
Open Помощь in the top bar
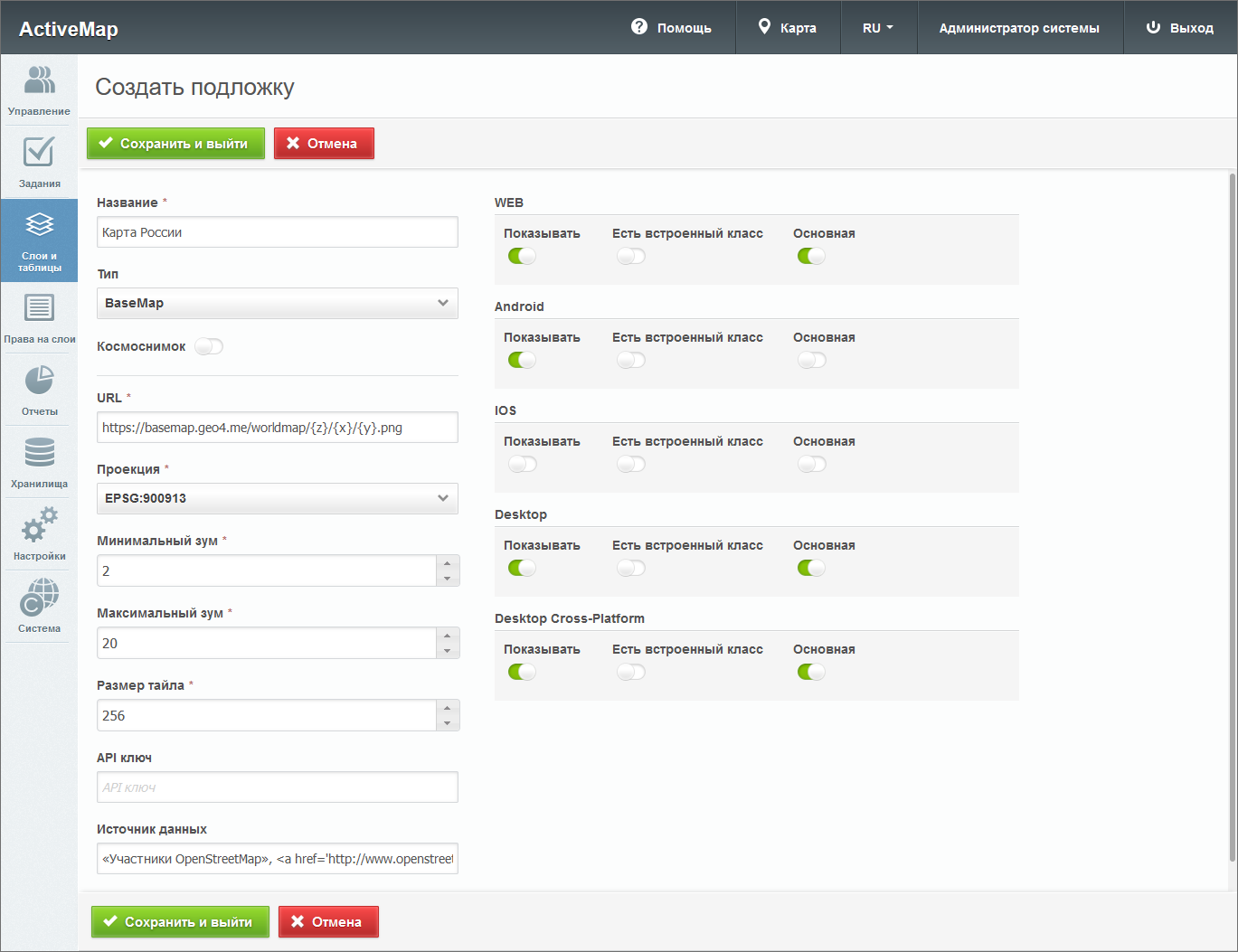672,28
